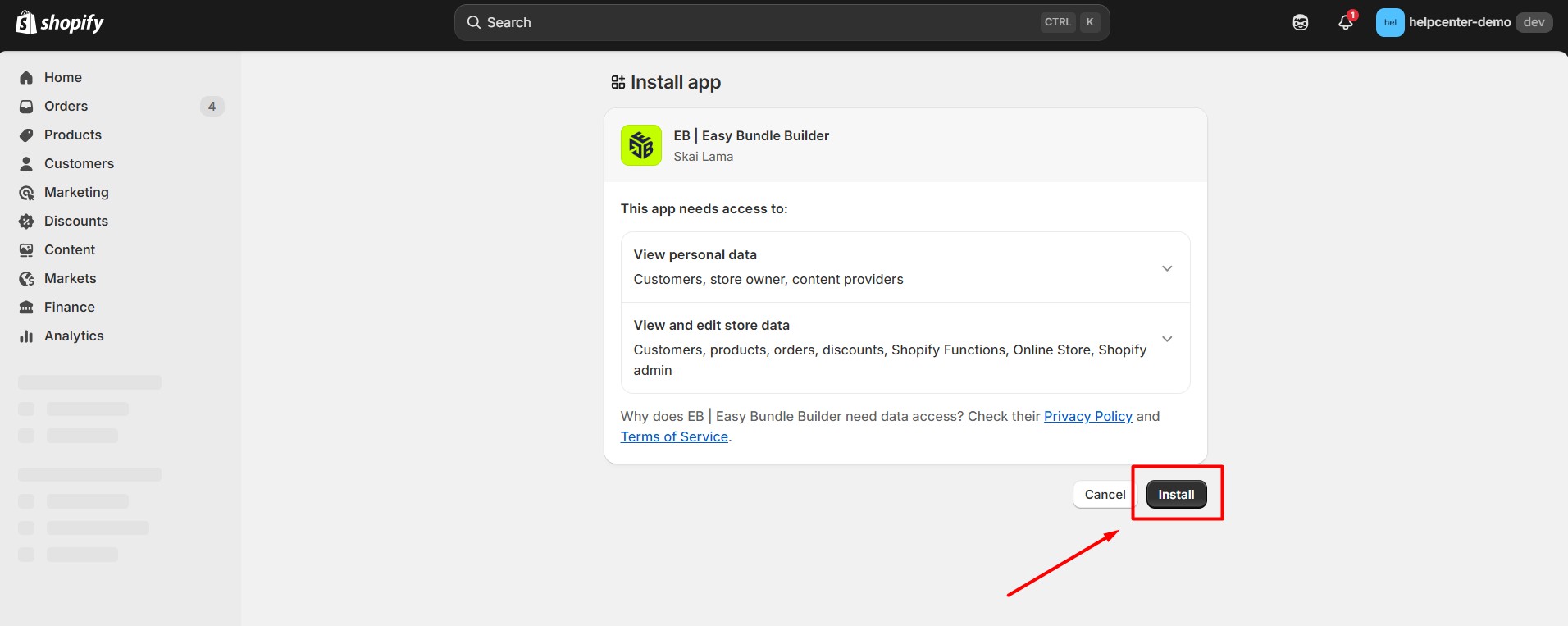Click the Orders inbox icon
The width and height of the screenshot is (1568, 626).
(x=26, y=106)
